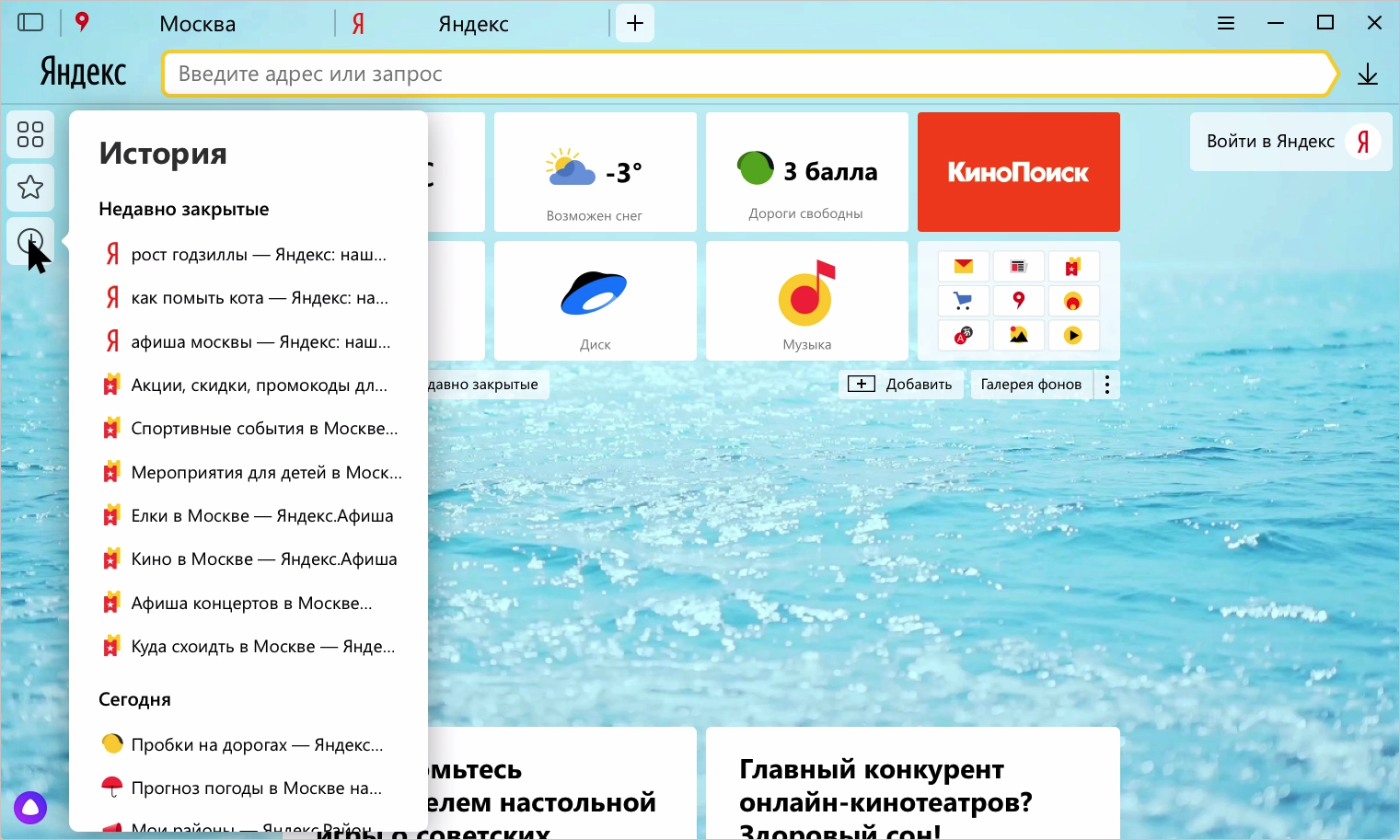
Task: Open 'Кино в Москве — Яндекс.Афиша' entry
Action: point(249,559)
